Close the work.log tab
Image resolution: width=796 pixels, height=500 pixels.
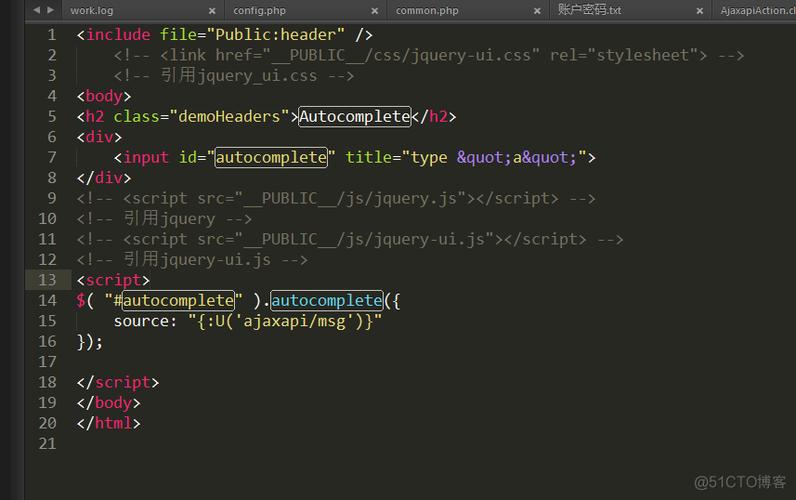pyautogui.click(x=212, y=11)
